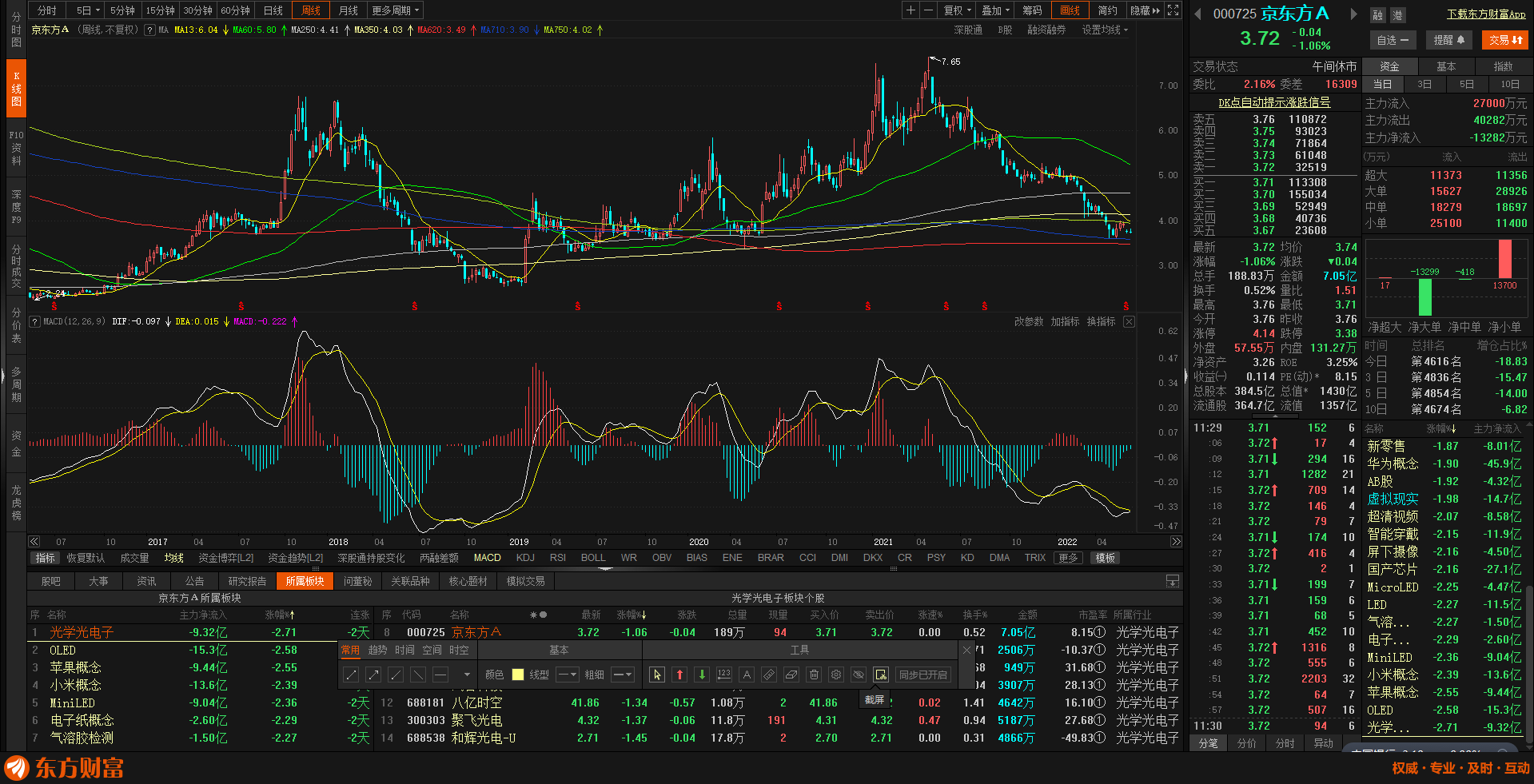
Task: Toggle 筹码 chip distribution view
Action: pyautogui.click(x=1032, y=10)
